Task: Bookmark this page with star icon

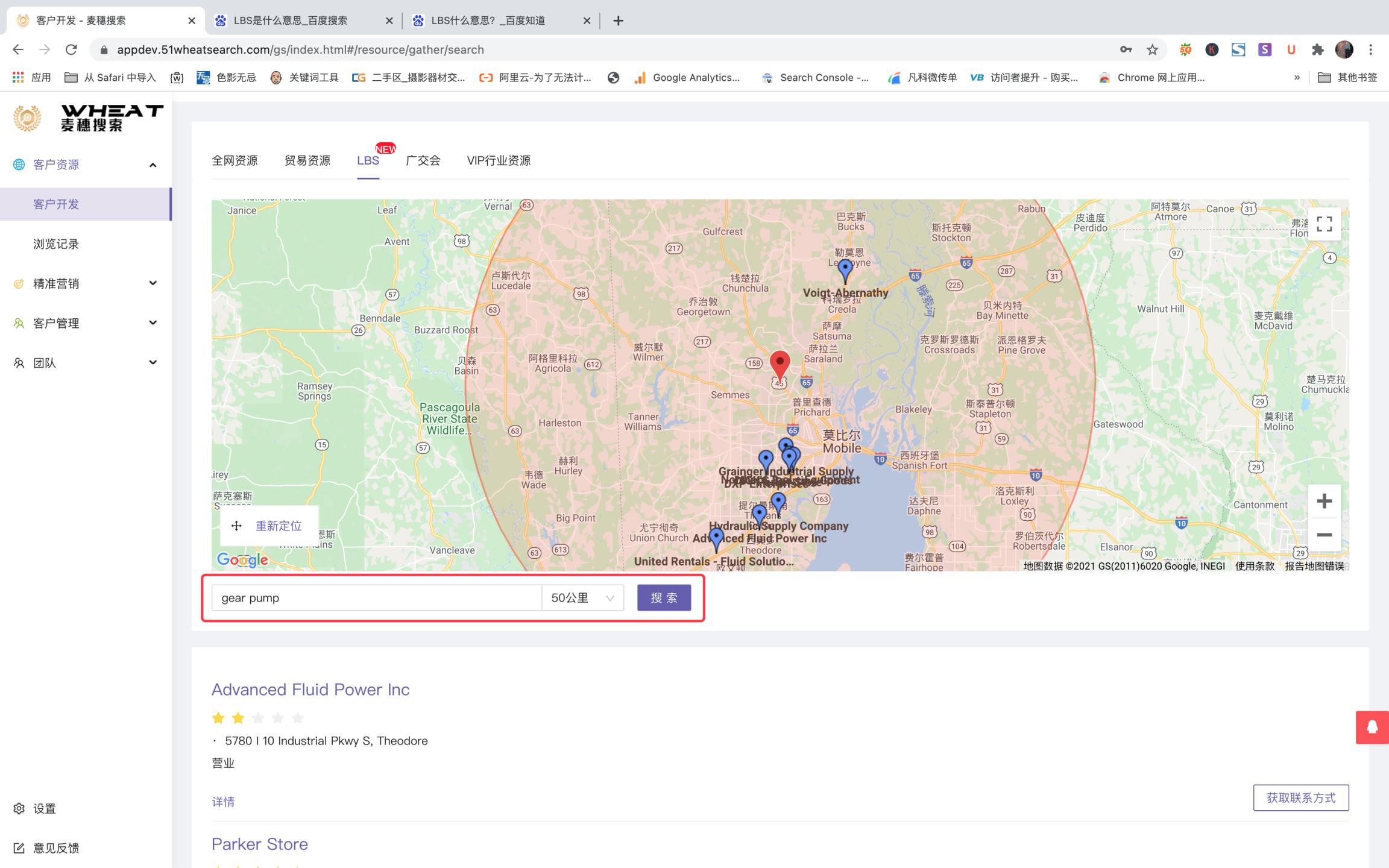Action: 1152,49
